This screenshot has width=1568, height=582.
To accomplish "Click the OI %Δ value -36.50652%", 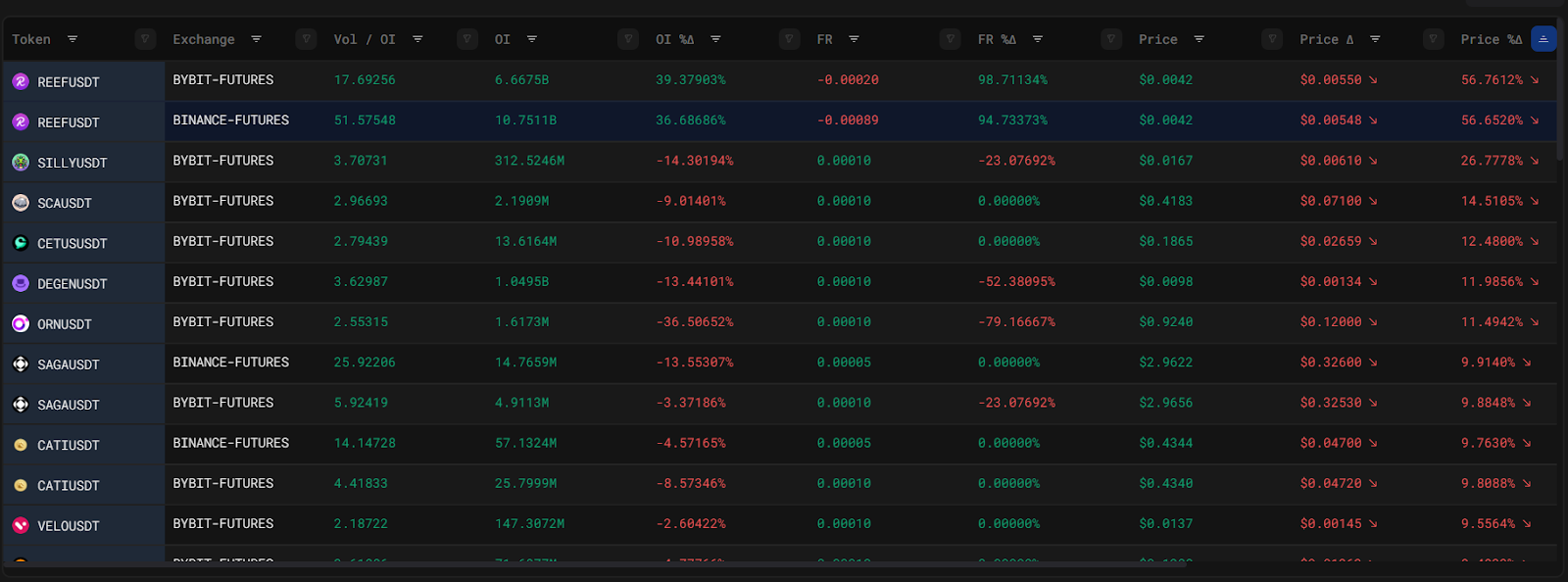I will click(x=695, y=322).
